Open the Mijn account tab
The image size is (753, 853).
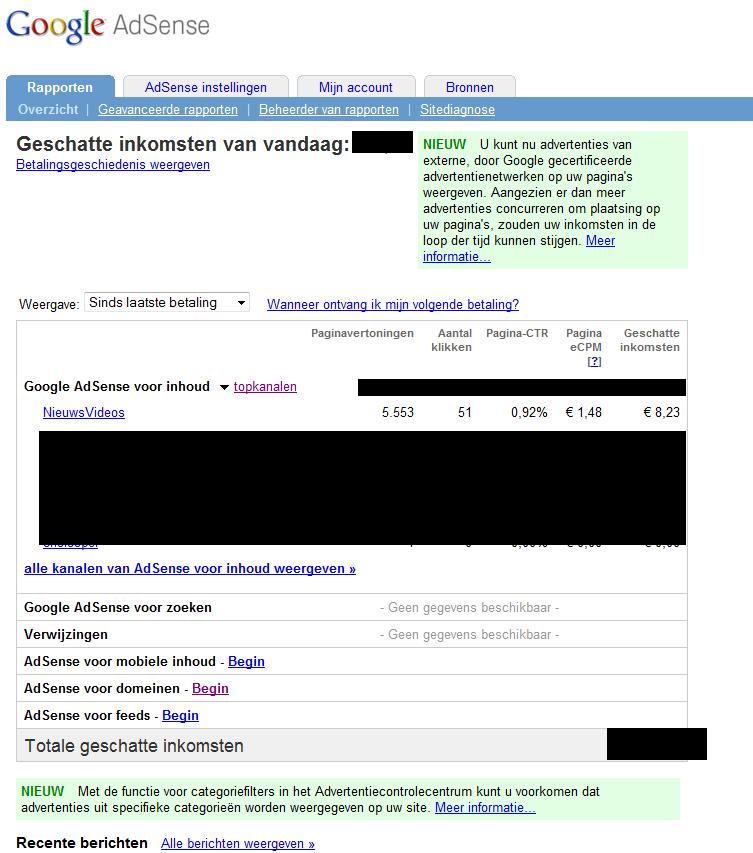click(x=356, y=87)
